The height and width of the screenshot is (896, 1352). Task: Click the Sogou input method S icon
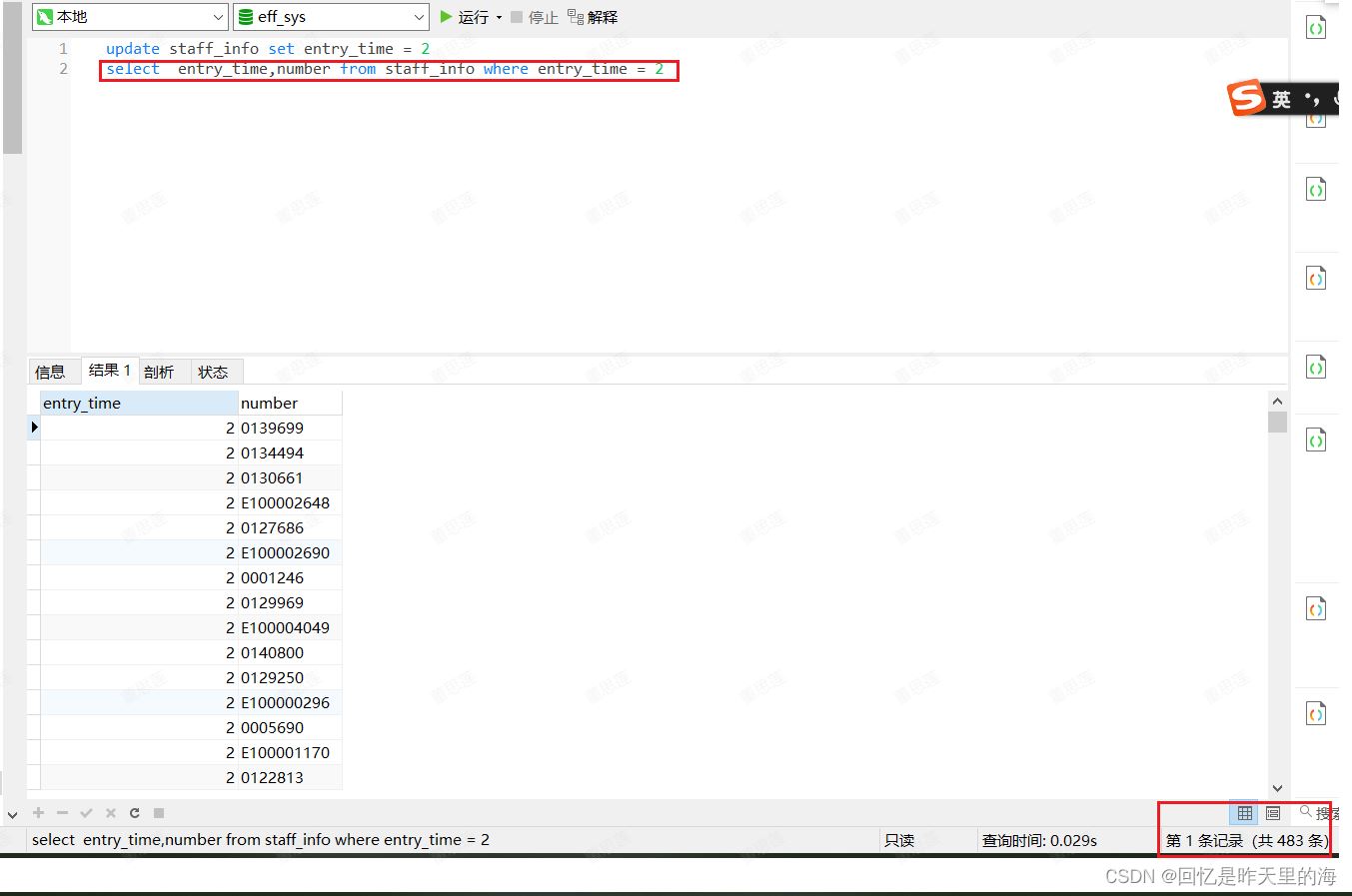1246,98
